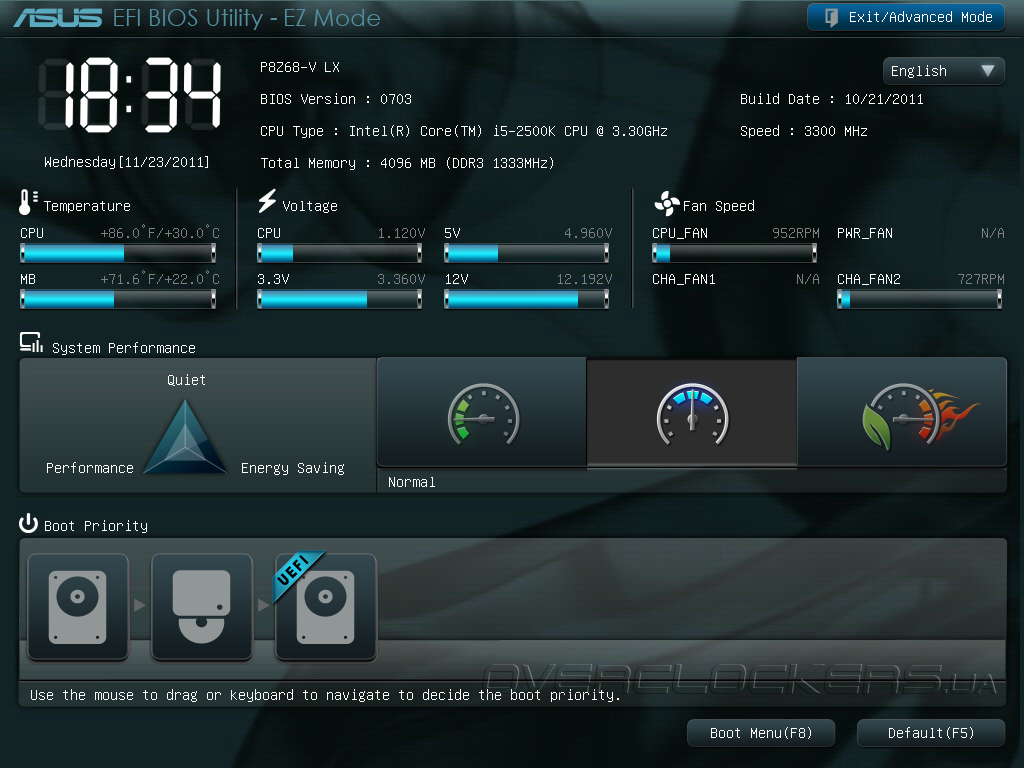Click the 3.360V value
The height and width of the screenshot is (768, 1024).
401,280
